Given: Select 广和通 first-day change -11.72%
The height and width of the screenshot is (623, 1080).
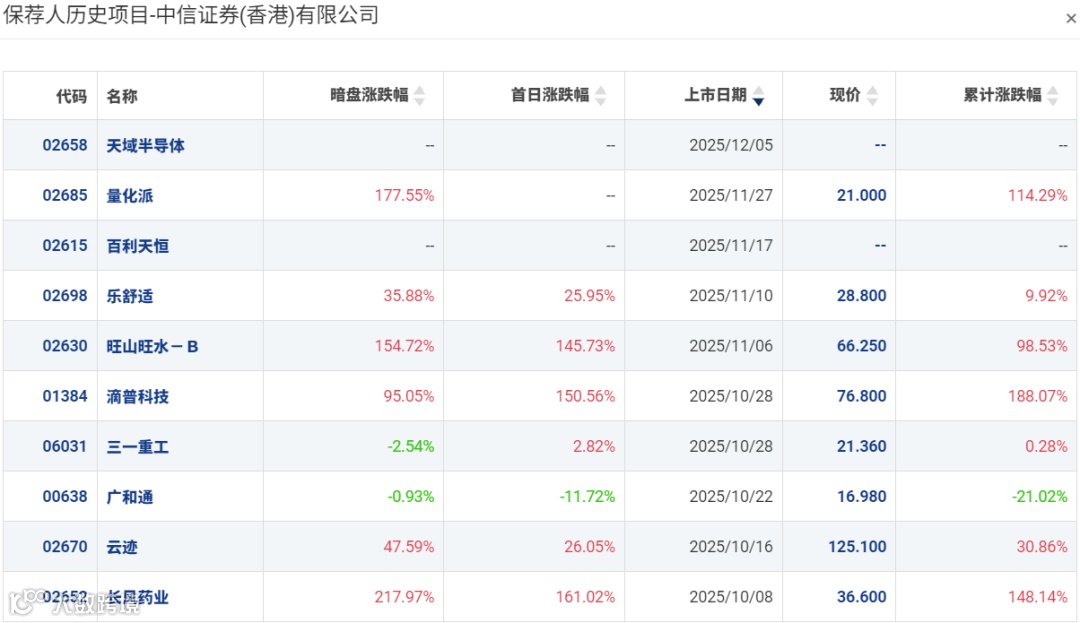Looking at the screenshot, I should coord(587,497).
